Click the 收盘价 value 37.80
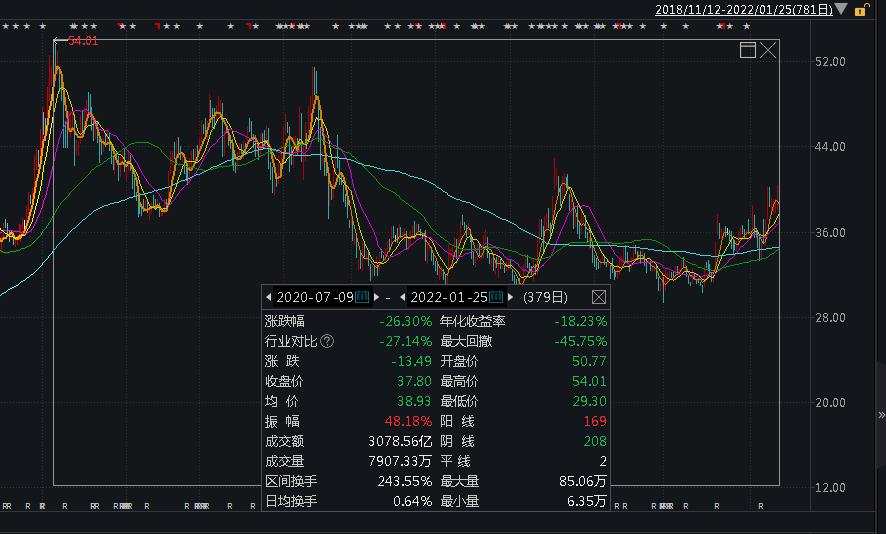The image size is (886, 534). 414,381
